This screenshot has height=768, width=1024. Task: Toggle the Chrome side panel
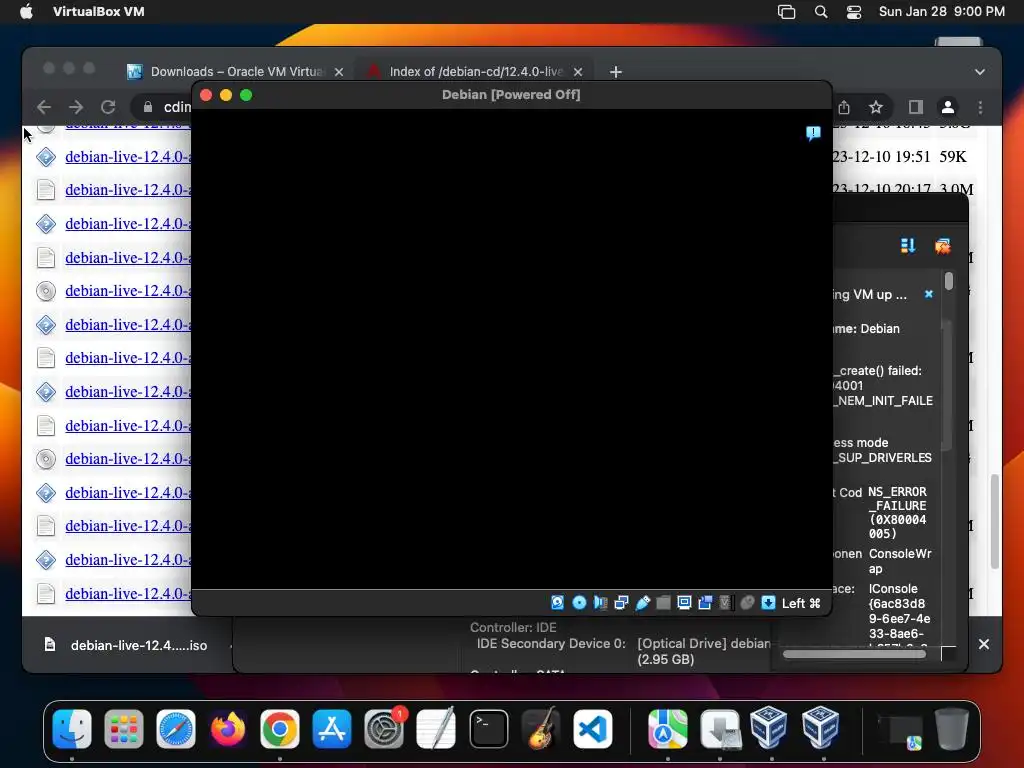[916, 107]
